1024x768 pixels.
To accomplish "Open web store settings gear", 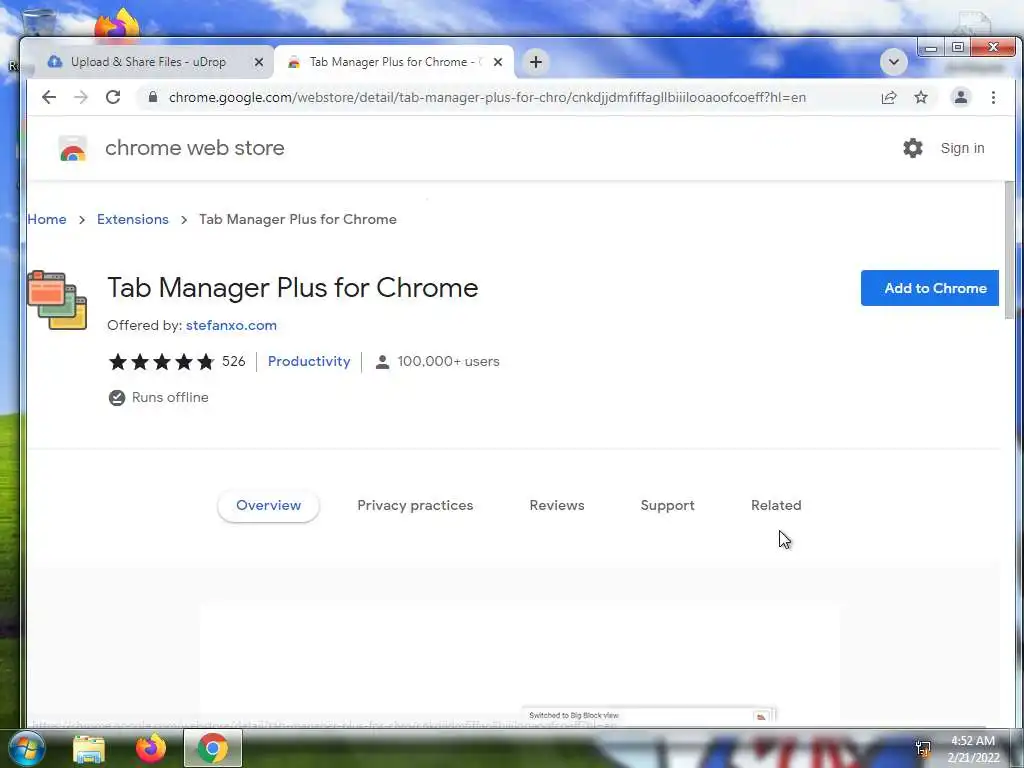I will click(x=912, y=148).
